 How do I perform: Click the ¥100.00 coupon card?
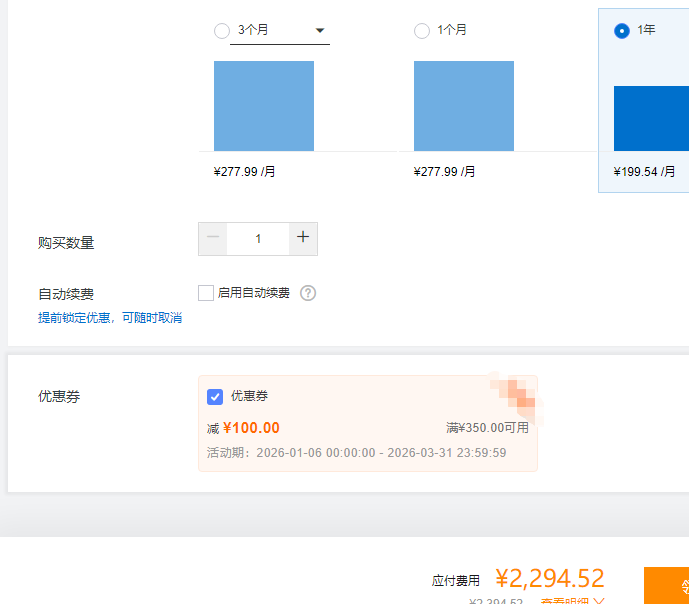pyautogui.click(x=367, y=428)
